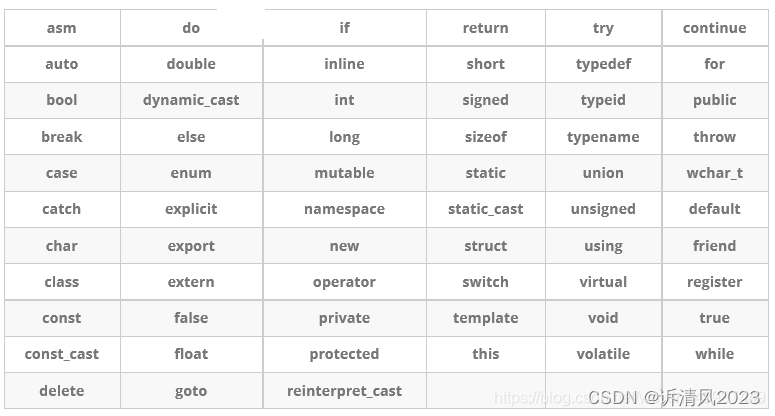Select the 'protected' table cell
Viewport: 775px width, 416px height.
point(344,354)
